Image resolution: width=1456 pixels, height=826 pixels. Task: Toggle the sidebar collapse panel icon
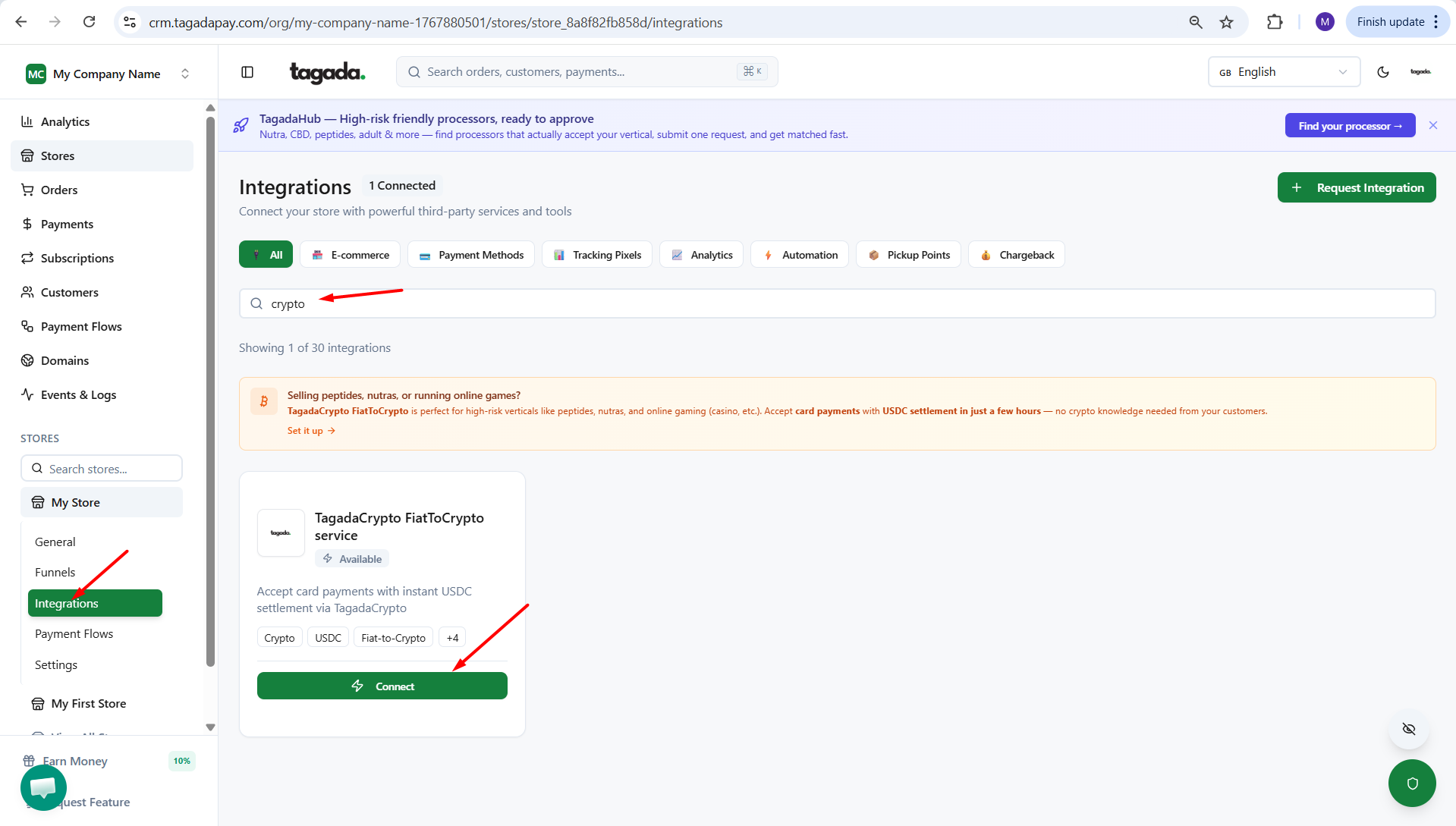tap(247, 72)
